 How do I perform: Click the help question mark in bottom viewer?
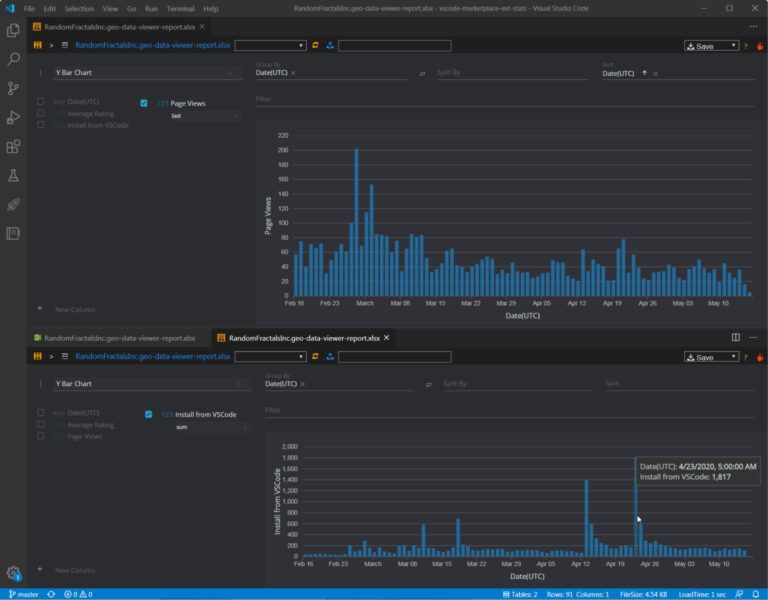(745, 357)
